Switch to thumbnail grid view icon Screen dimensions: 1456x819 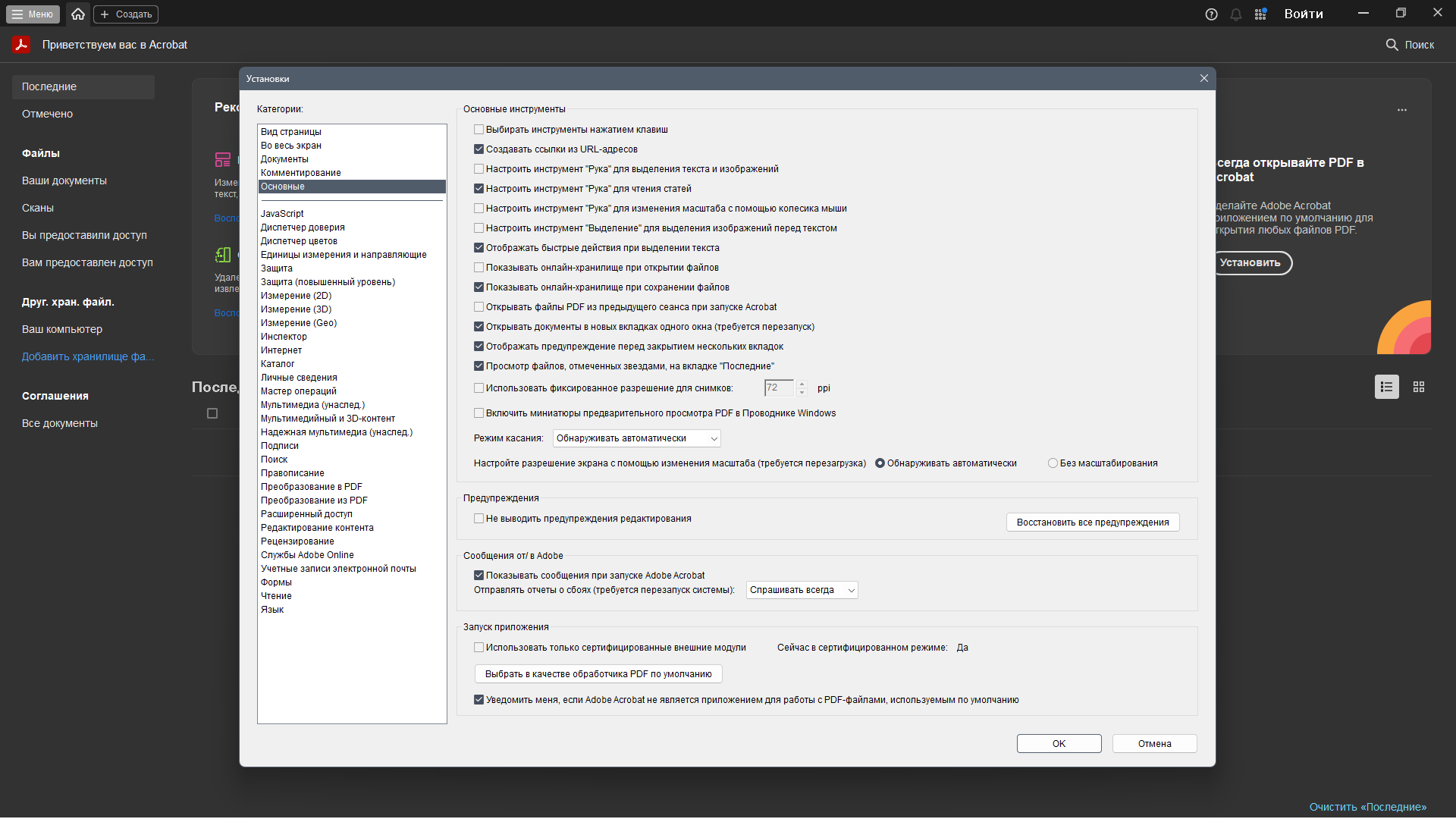click(1419, 387)
